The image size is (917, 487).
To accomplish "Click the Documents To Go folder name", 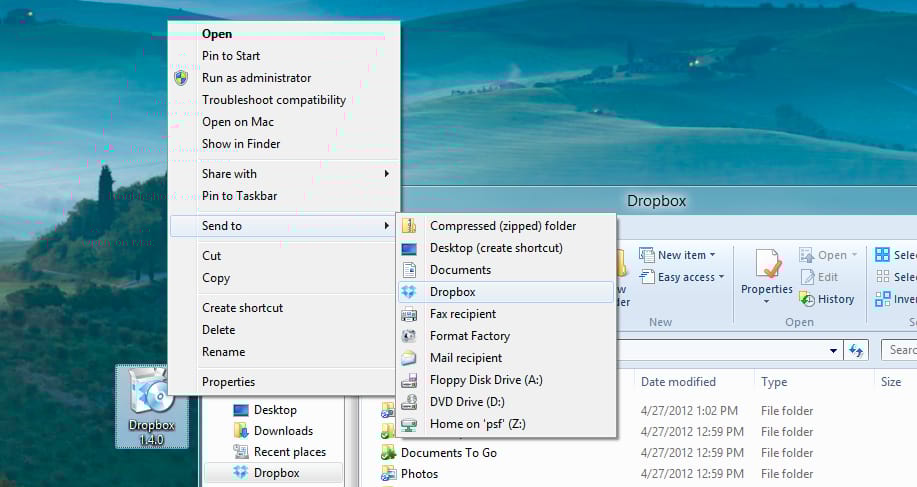I will pos(449,453).
